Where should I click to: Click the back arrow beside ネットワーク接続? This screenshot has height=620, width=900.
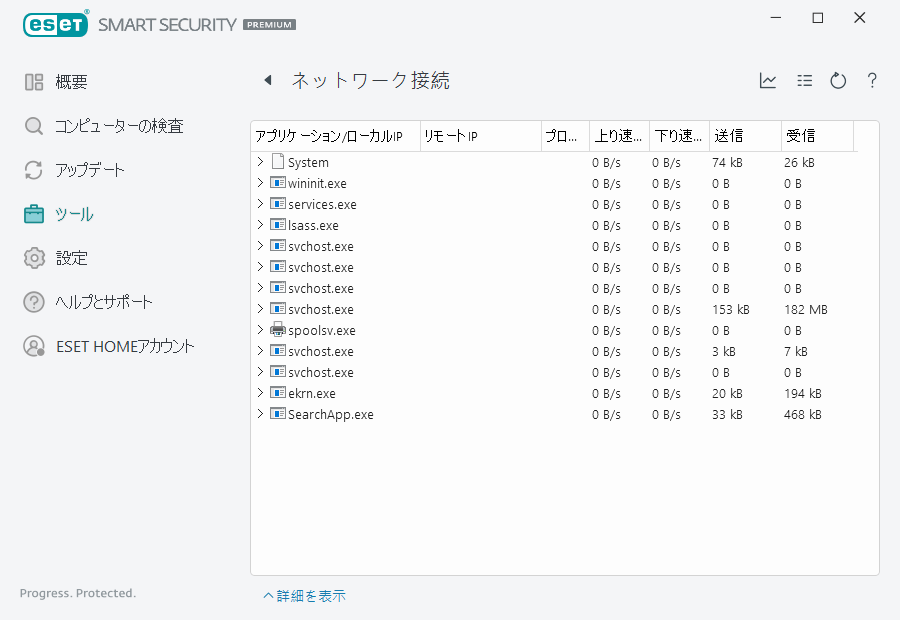pos(267,81)
